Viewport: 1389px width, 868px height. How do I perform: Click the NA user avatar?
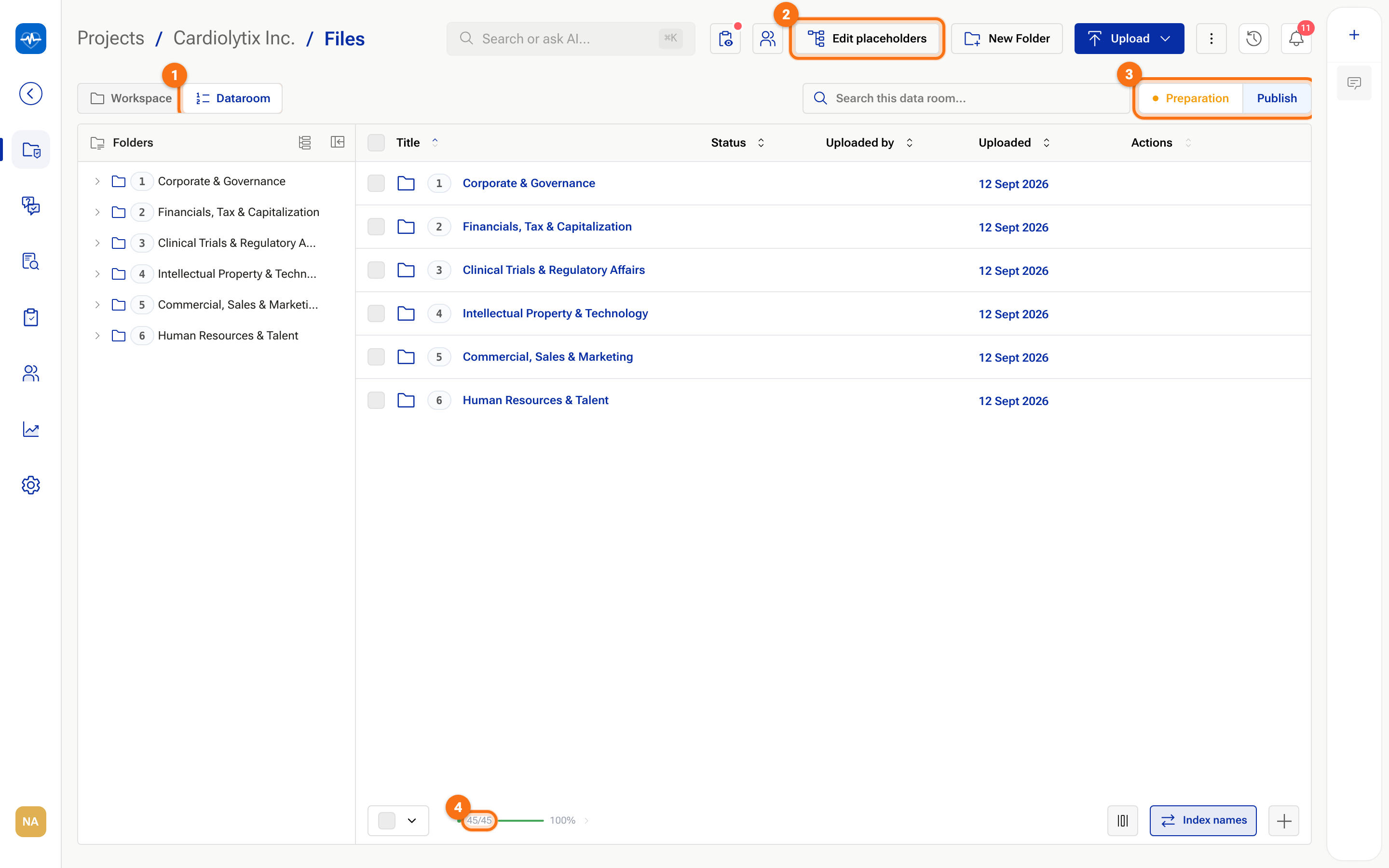pyautogui.click(x=30, y=822)
